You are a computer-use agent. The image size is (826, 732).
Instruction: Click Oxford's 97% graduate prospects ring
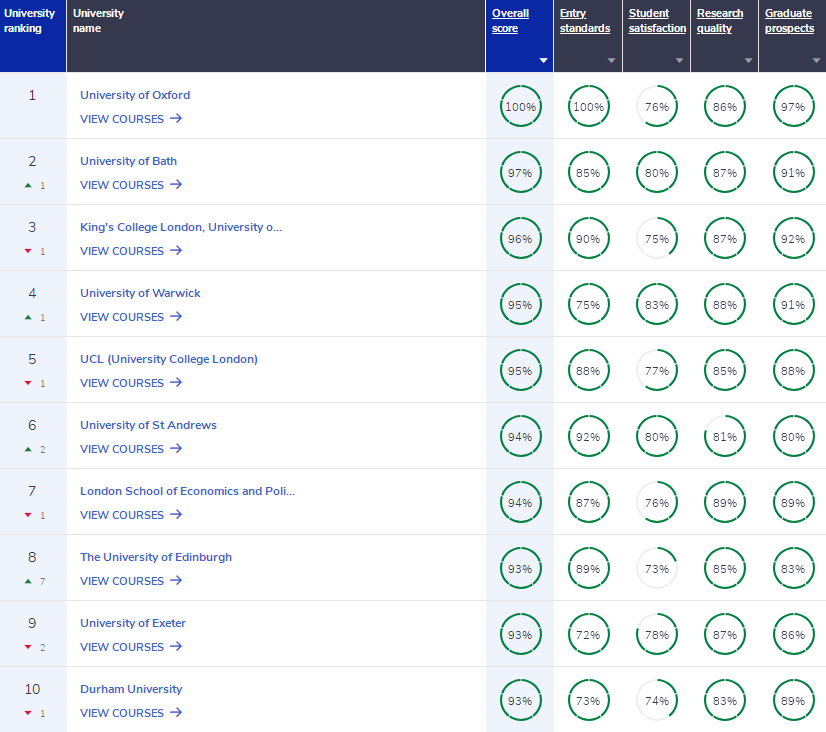coord(793,106)
